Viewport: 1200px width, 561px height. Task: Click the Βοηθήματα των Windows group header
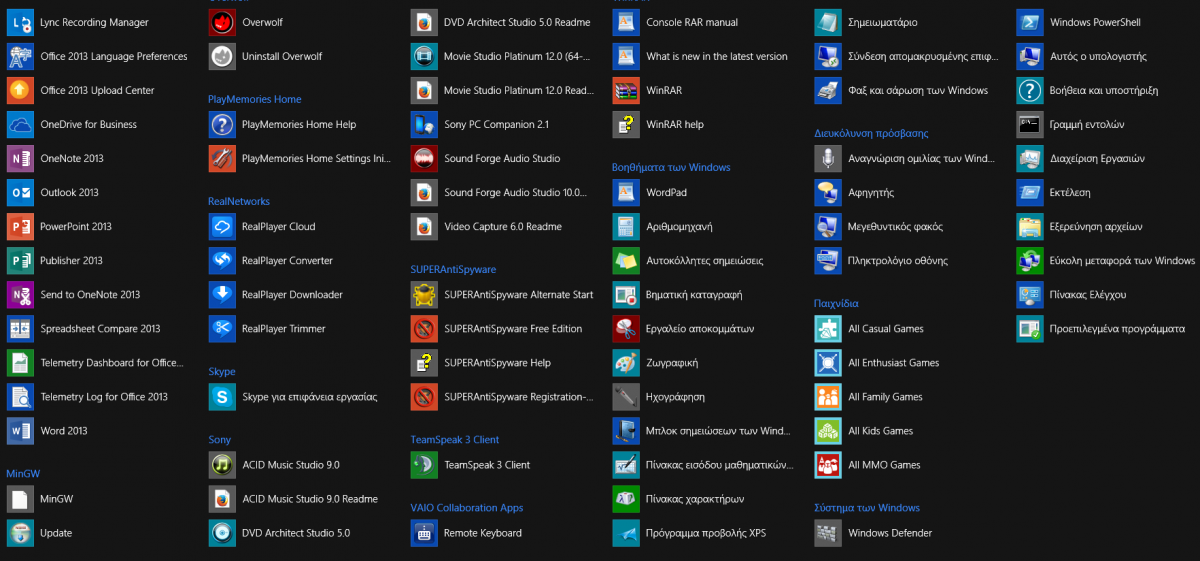coord(671,167)
